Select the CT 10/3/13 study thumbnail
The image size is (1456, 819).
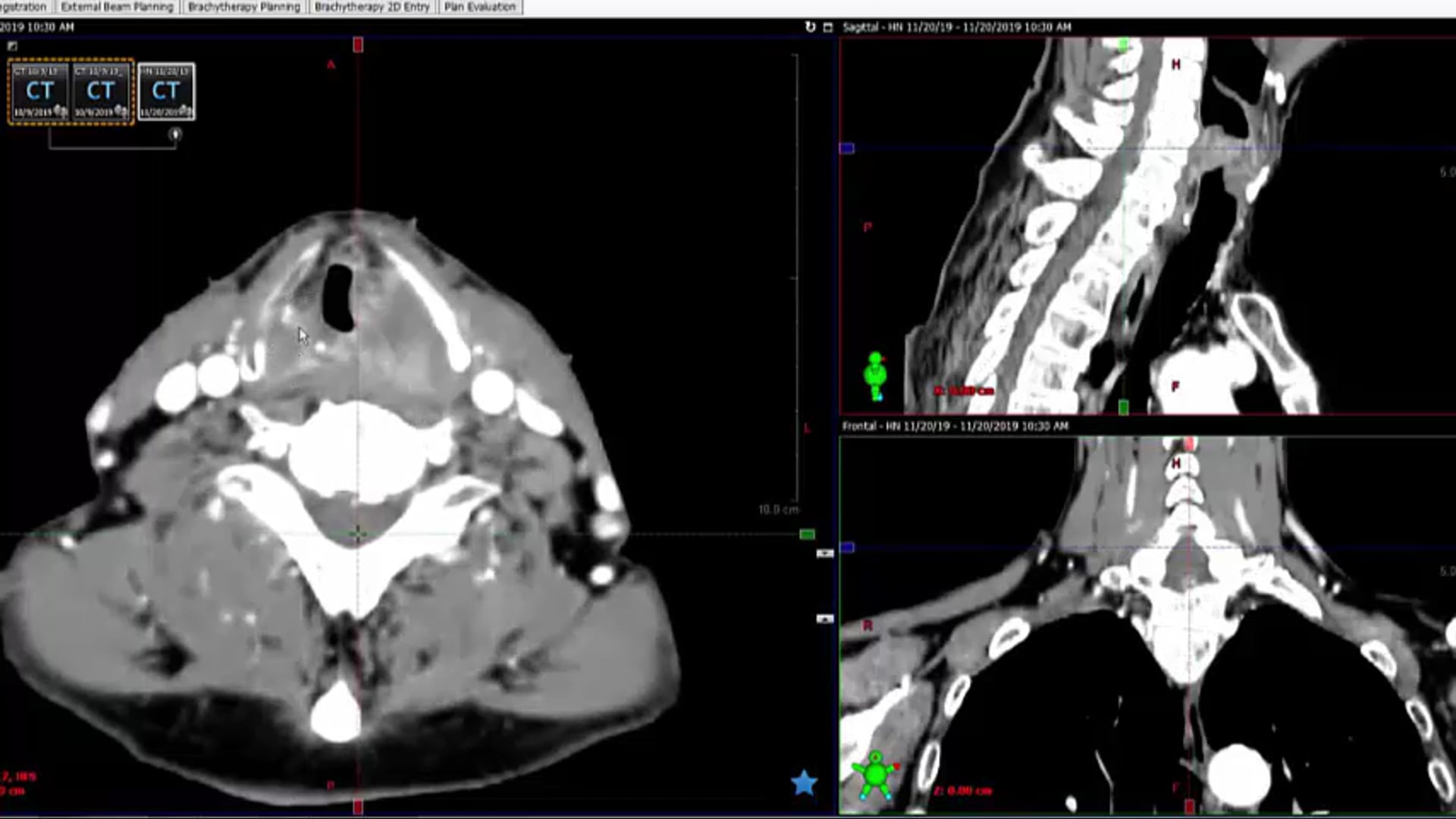[39, 91]
